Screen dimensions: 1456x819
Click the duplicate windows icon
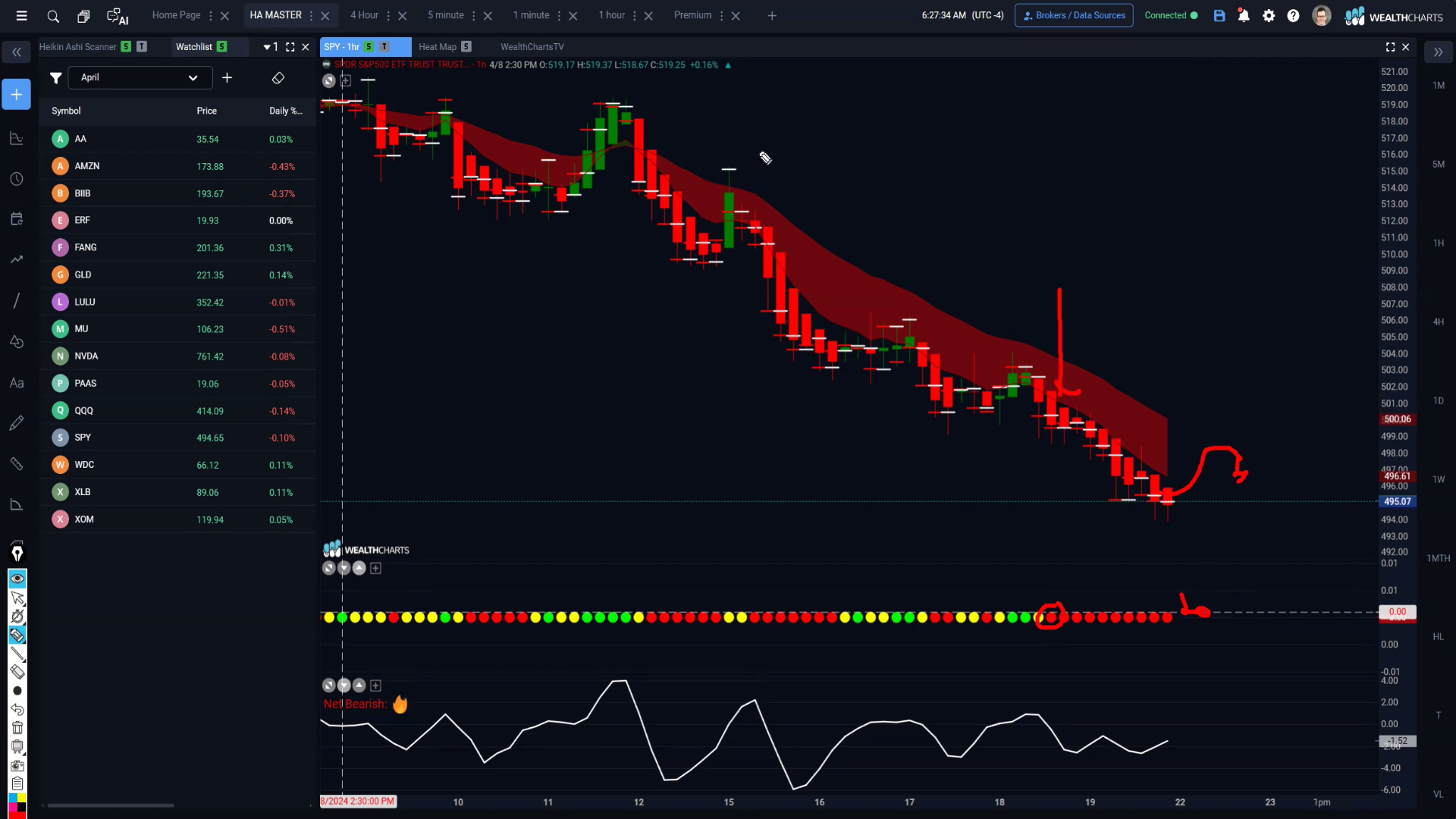point(83,15)
